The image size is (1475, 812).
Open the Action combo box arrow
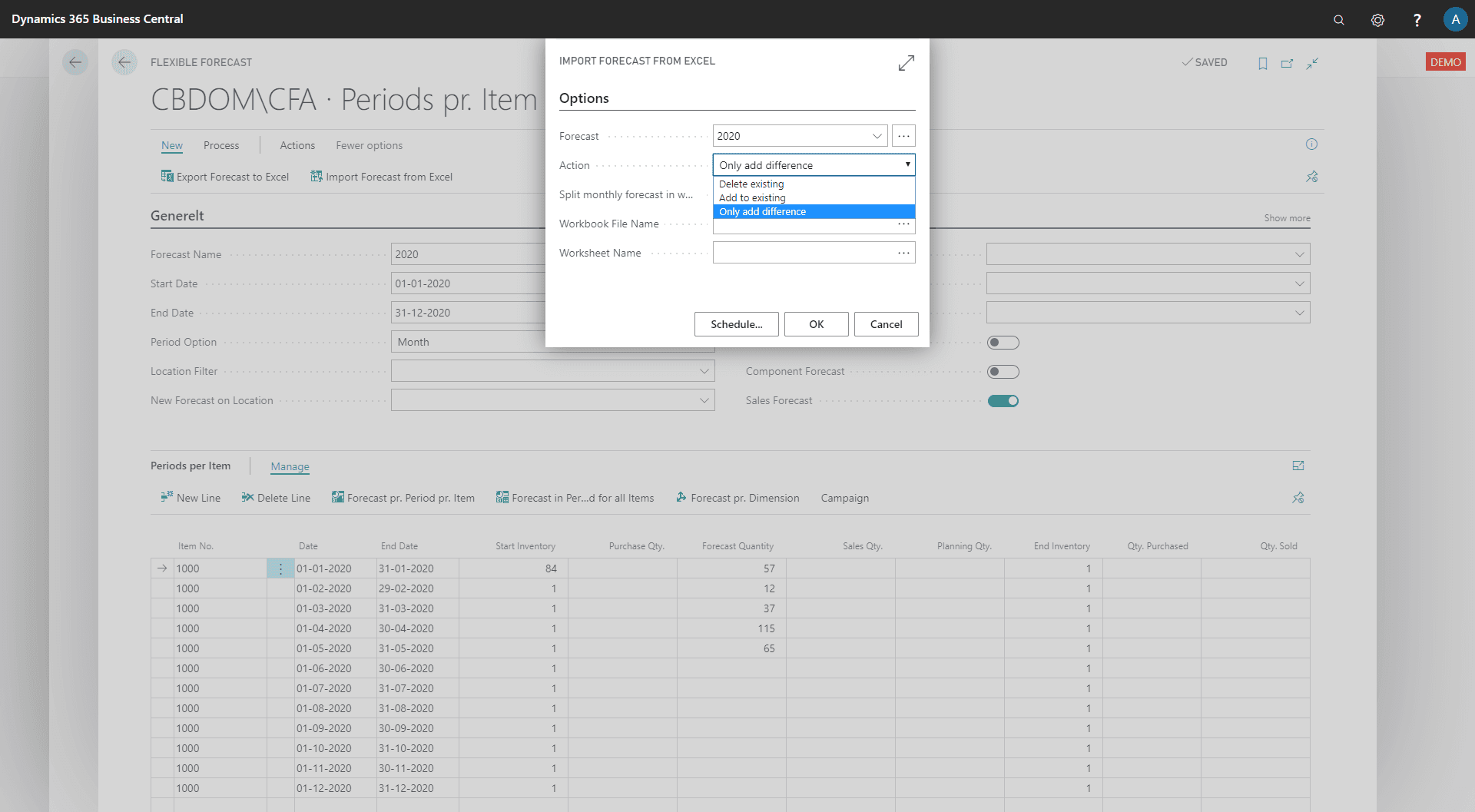point(907,164)
